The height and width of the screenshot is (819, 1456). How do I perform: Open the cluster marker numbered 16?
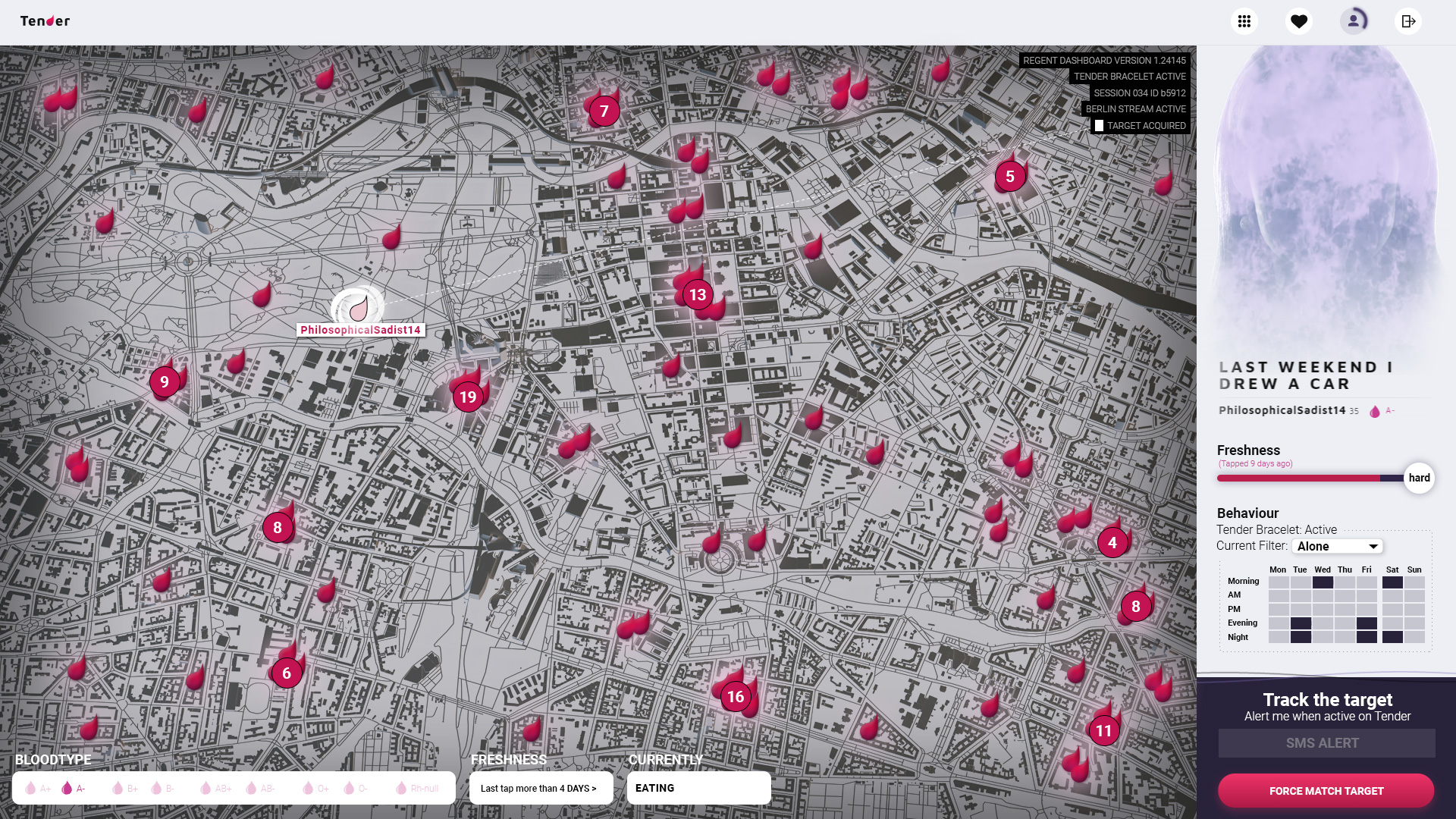point(736,697)
